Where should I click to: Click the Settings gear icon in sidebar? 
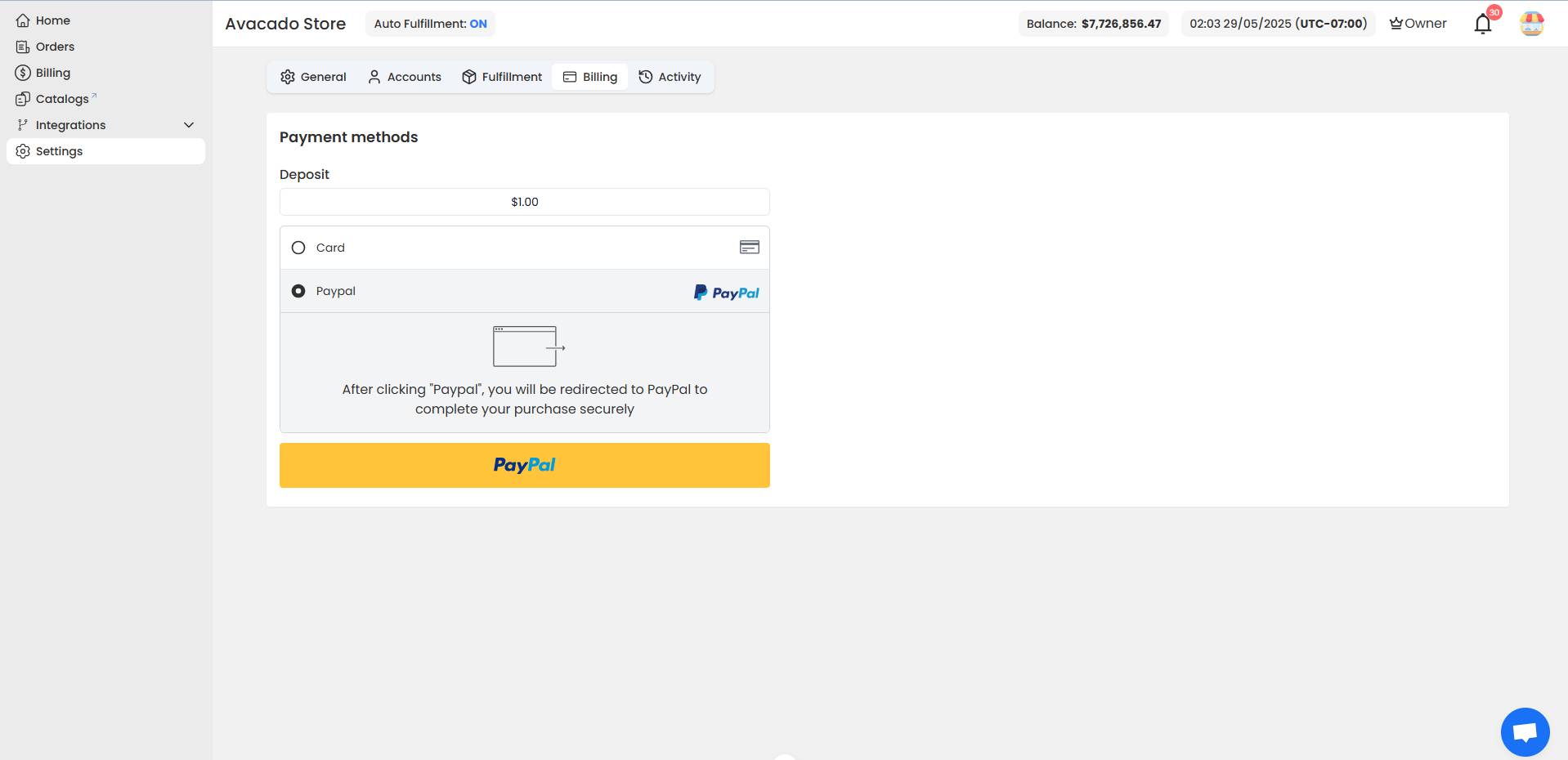pyautogui.click(x=23, y=151)
